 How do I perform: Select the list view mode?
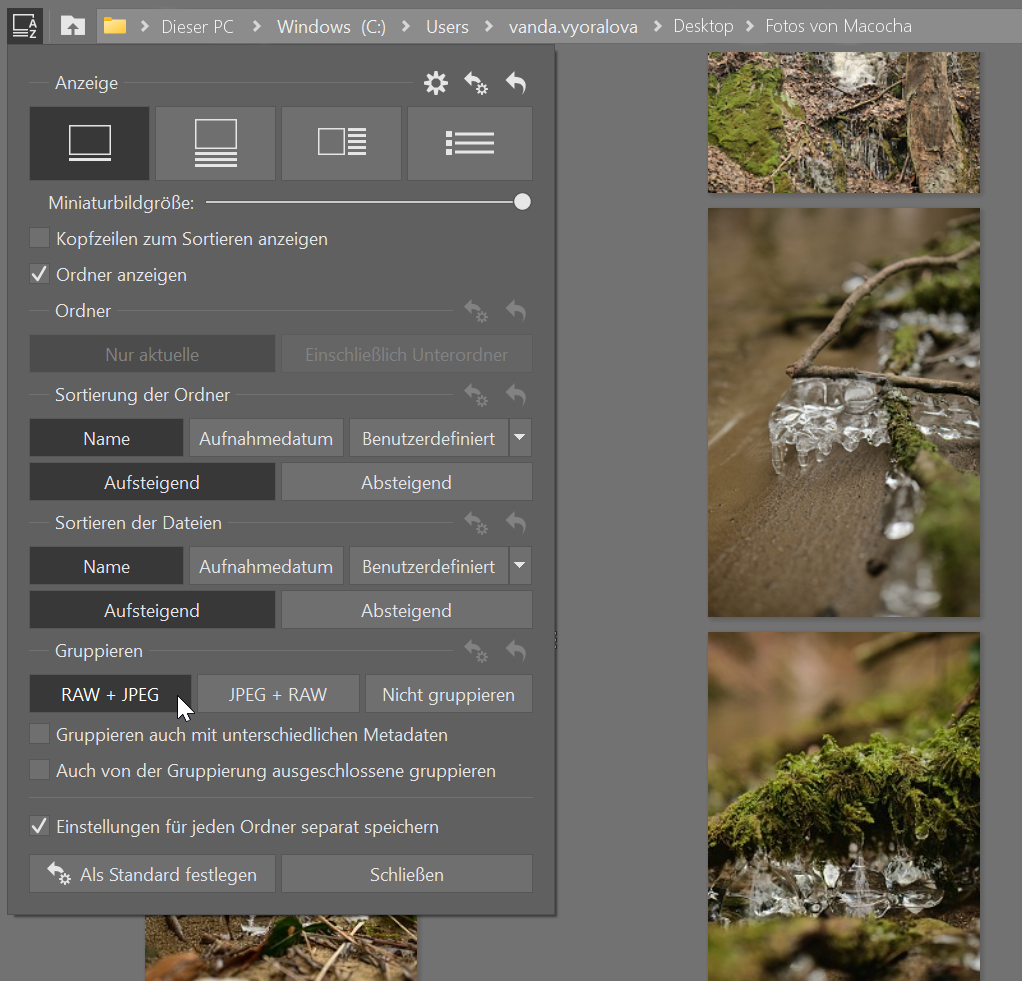pos(469,143)
